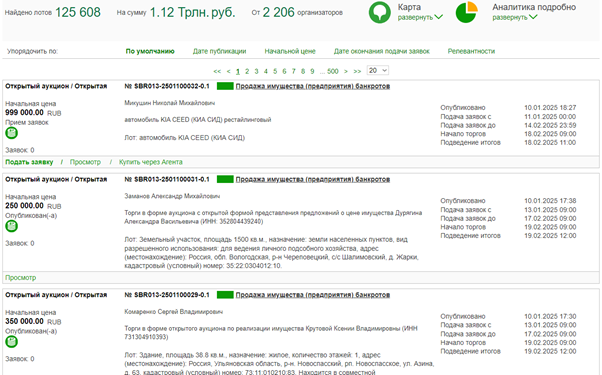Sort by Дате окончания подачи заявок
Image resolution: width=602 pixels, height=375 pixels.
382,51
